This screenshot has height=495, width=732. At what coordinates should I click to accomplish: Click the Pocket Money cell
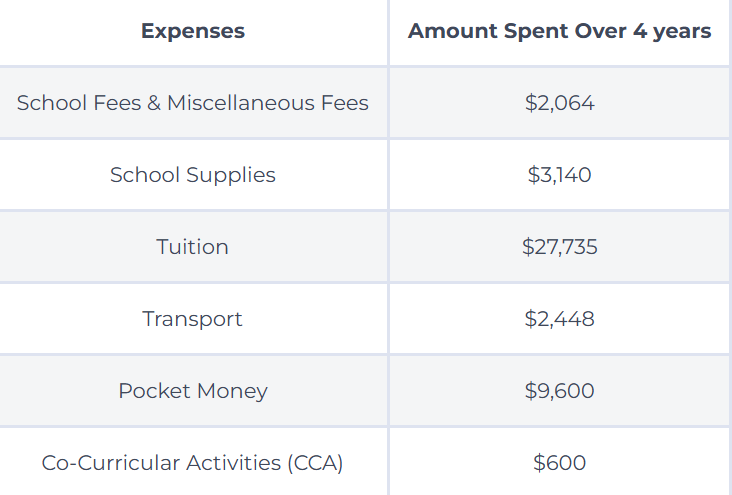click(x=193, y=391)
